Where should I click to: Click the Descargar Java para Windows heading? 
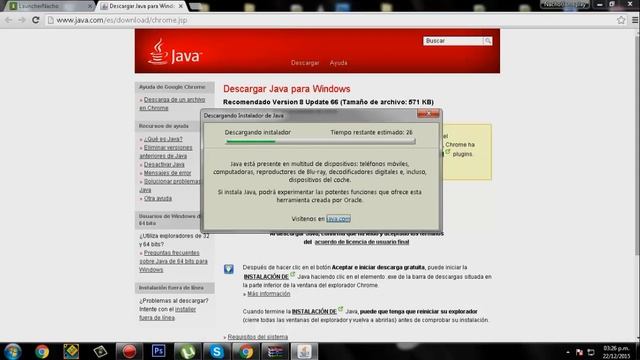287,89
